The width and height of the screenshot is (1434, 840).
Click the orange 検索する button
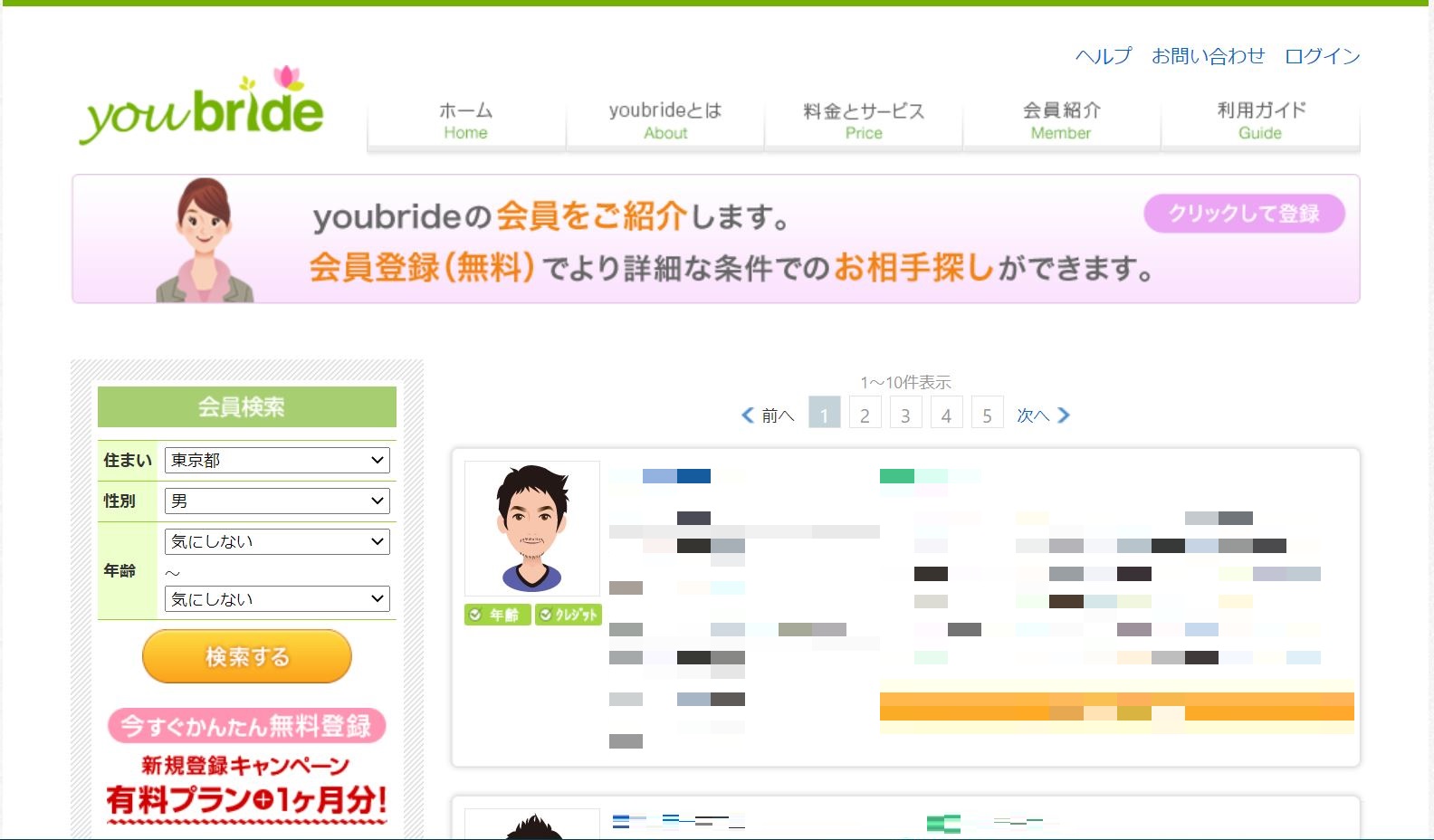[247, 656]
